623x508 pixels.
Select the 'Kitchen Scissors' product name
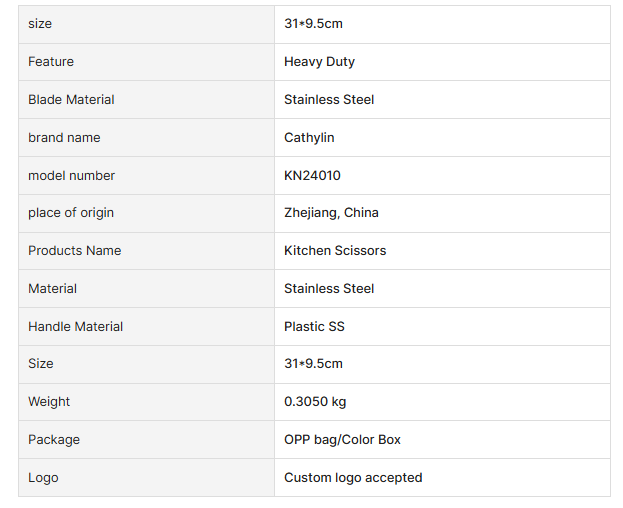(334, 251)
